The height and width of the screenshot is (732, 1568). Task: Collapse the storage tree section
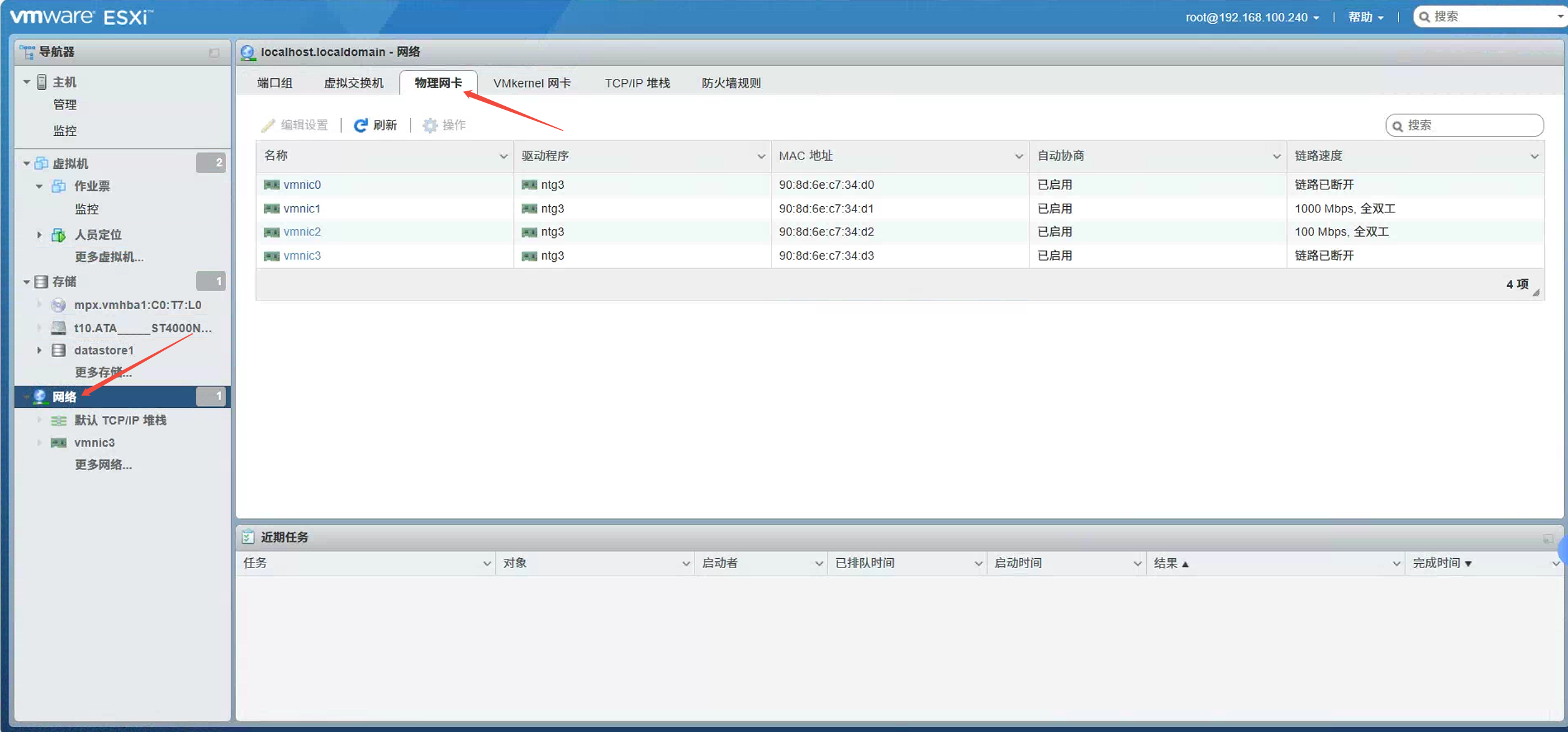click(x=27, y=282)
